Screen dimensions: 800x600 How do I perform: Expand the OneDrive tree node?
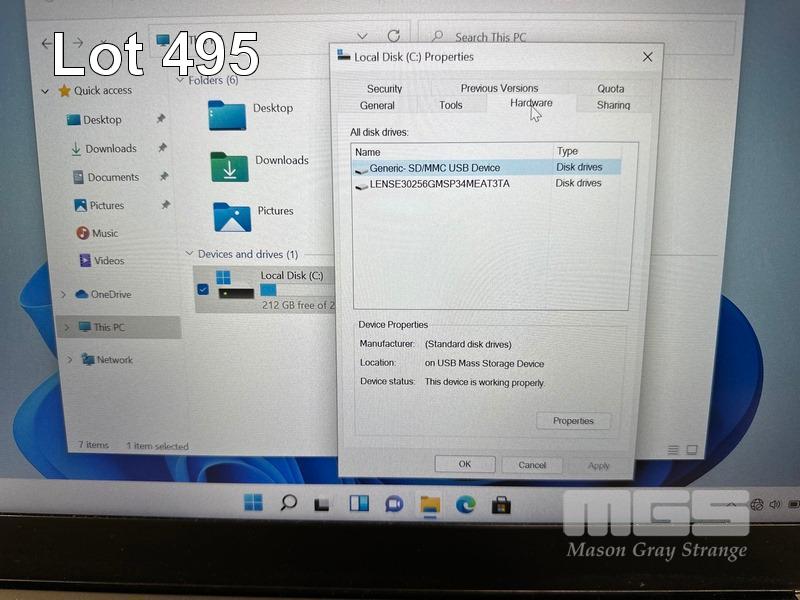click(64, 295)
